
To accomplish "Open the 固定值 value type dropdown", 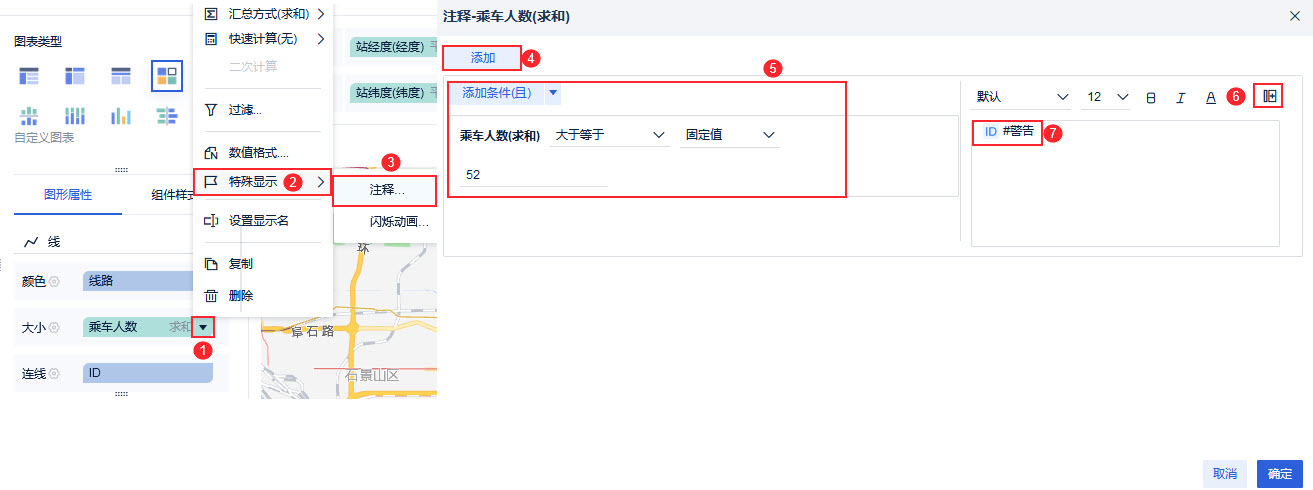I will coord(730,135).
